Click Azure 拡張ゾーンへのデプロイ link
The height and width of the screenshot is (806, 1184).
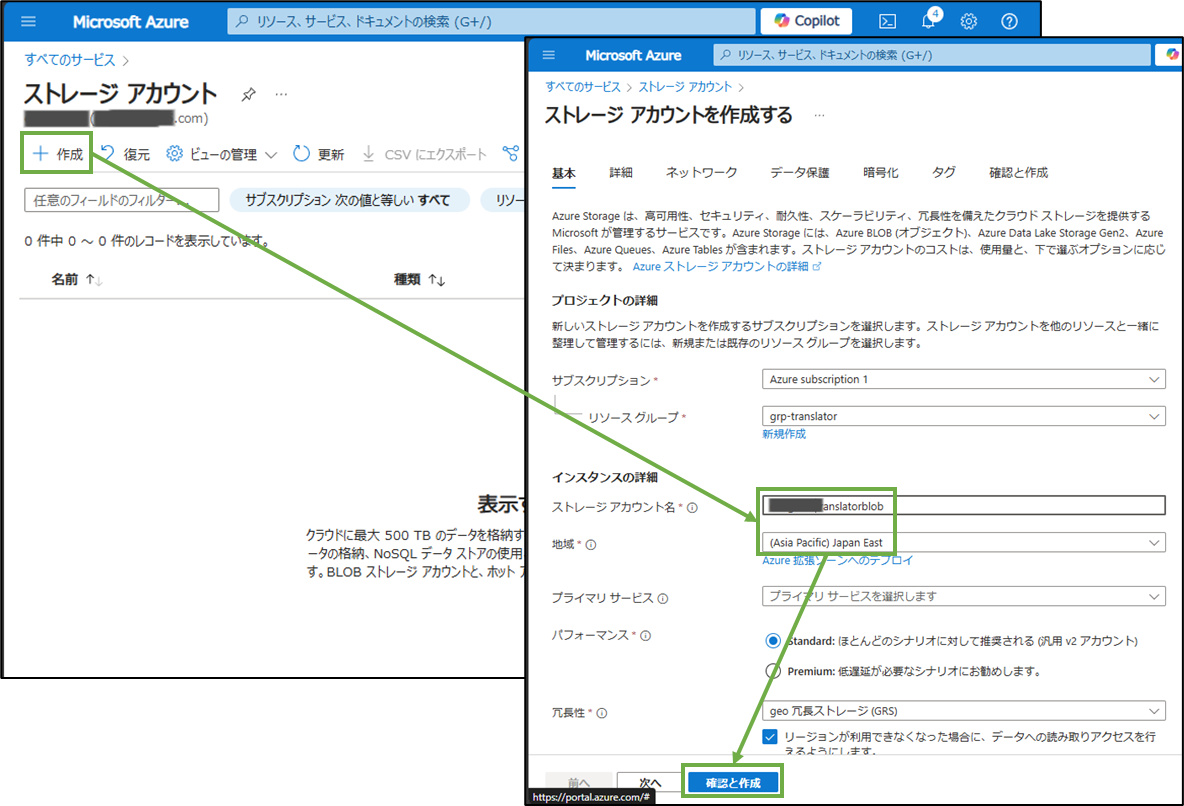(x=837, y=560)
